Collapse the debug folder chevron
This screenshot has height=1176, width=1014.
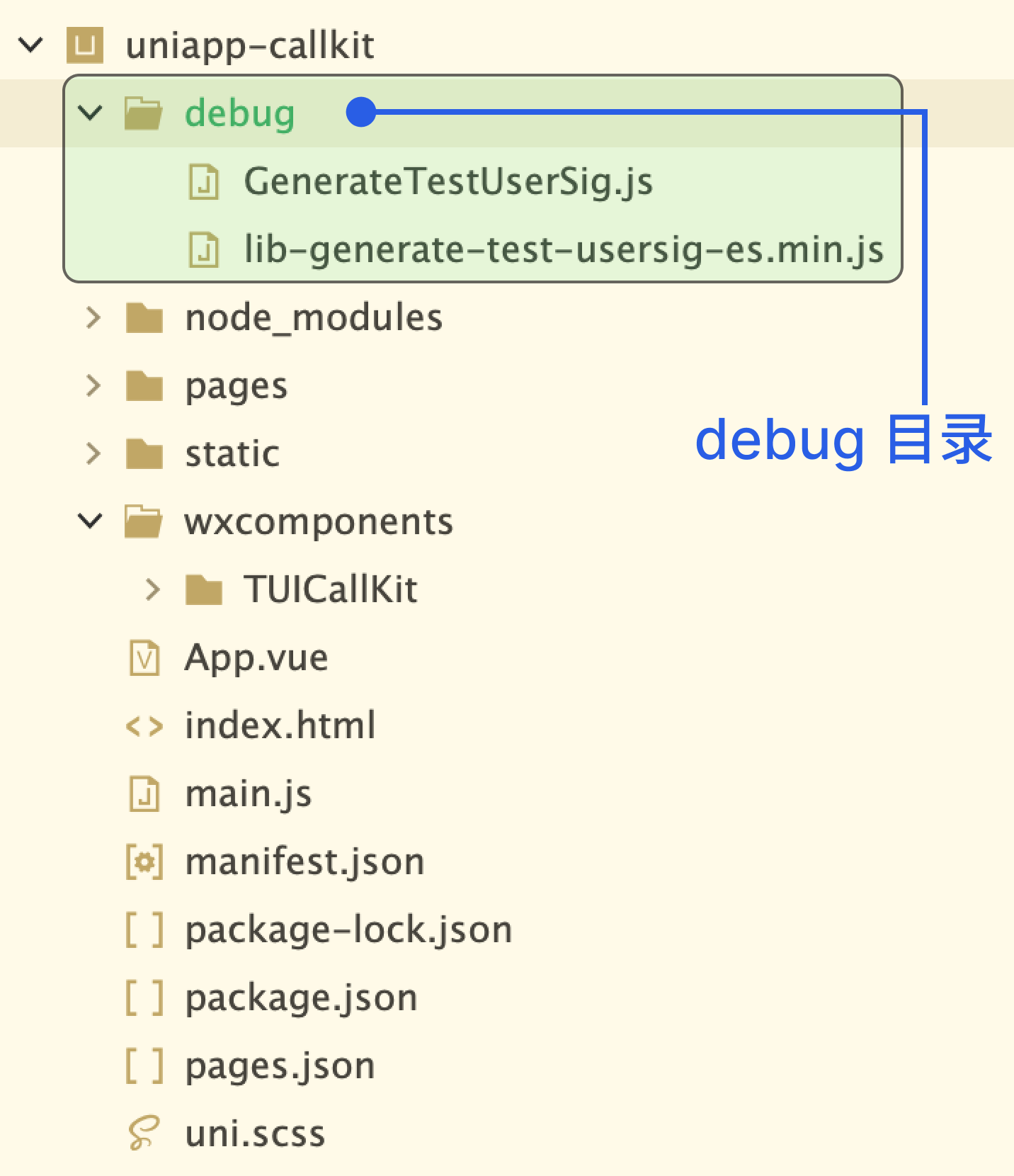click(90, 113)
